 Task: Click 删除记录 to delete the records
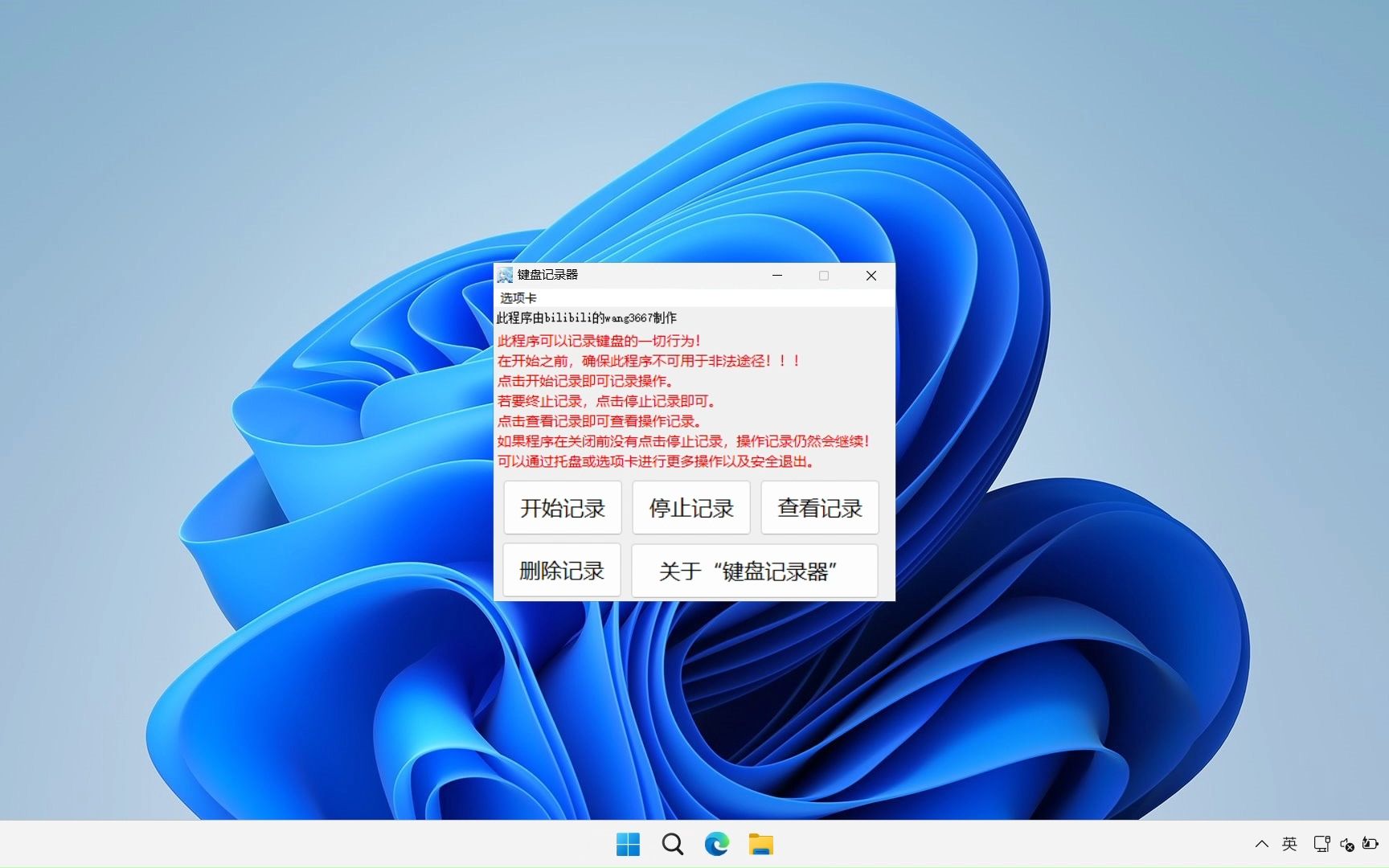pos(561,570)
